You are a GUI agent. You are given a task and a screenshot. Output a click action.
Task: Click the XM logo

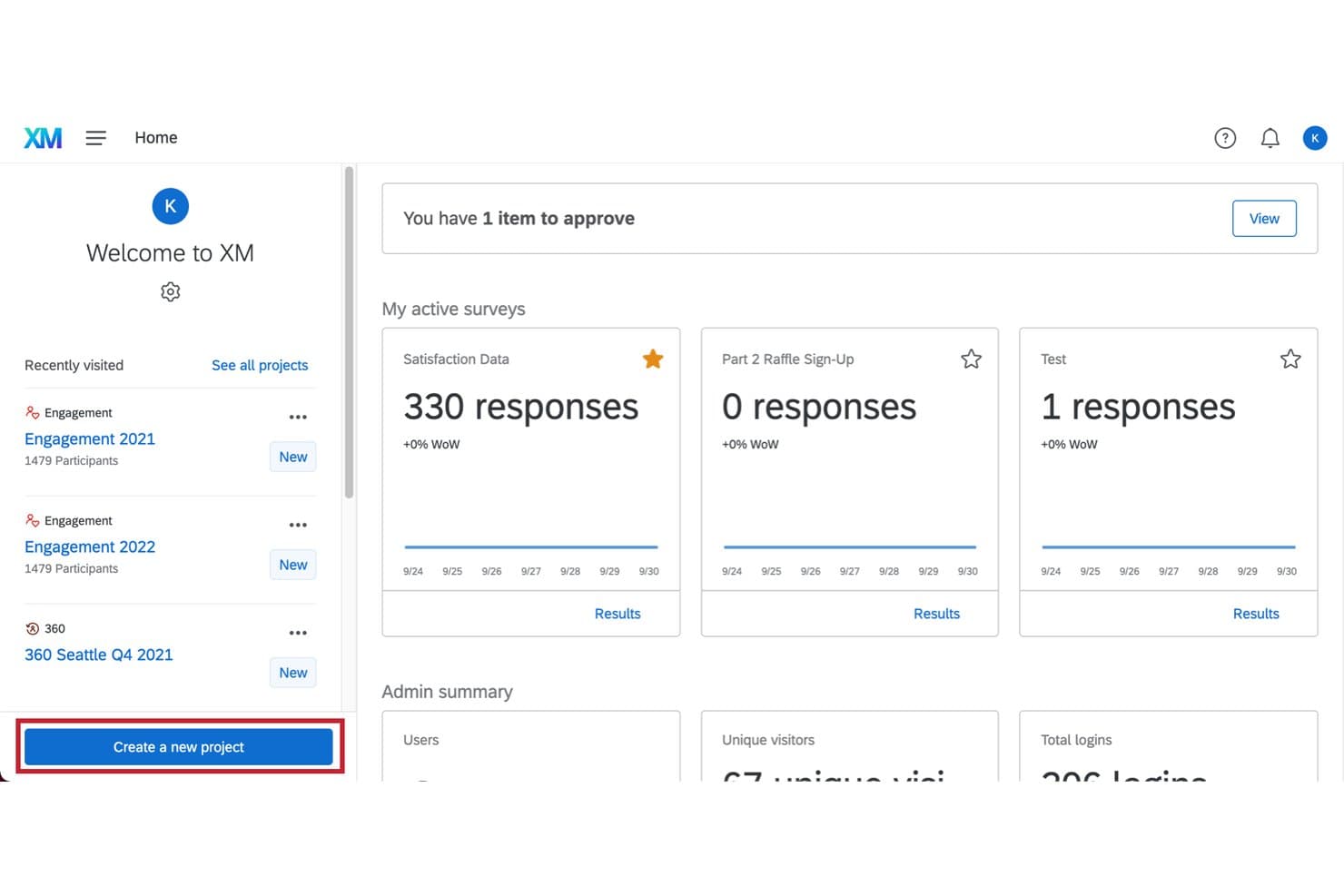tap(43, 138)
